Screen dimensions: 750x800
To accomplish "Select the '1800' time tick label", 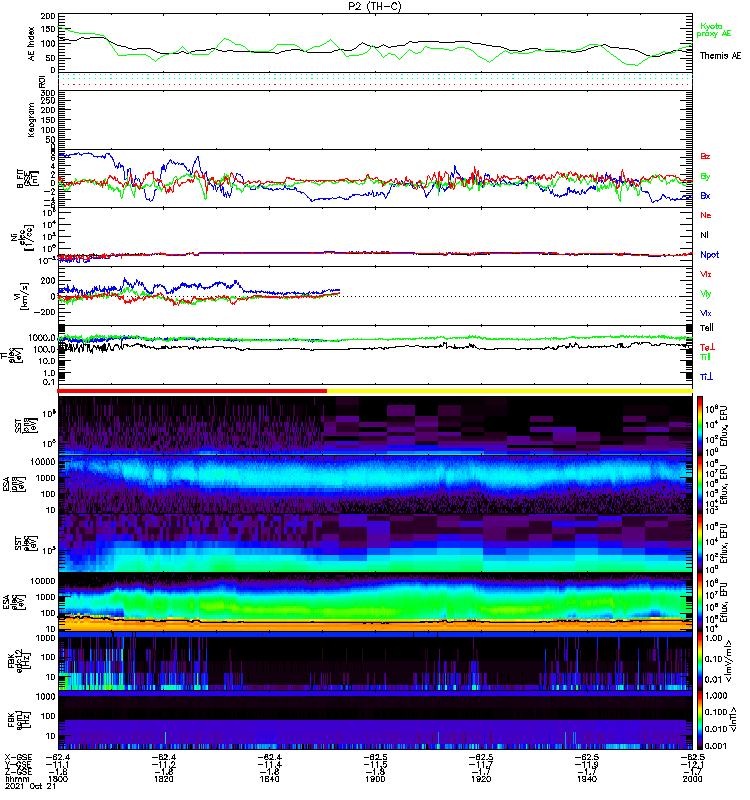I will point(58,779).
